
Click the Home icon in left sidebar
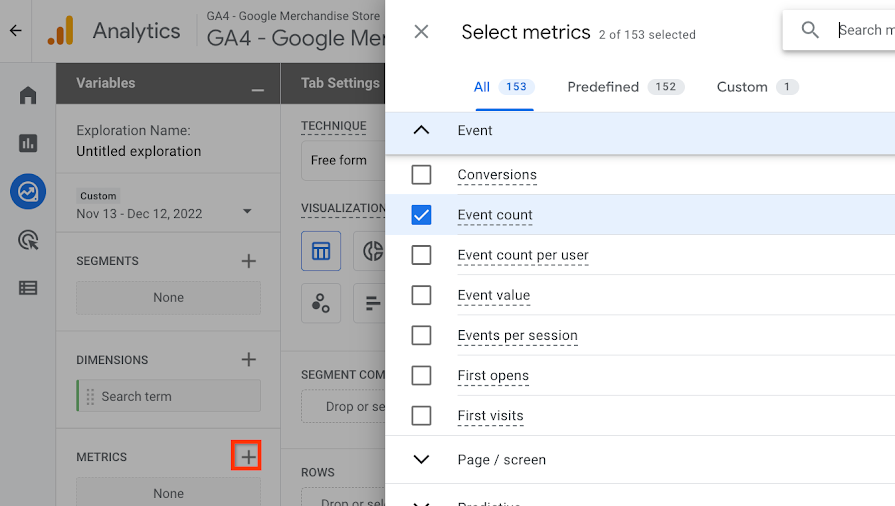28,95
